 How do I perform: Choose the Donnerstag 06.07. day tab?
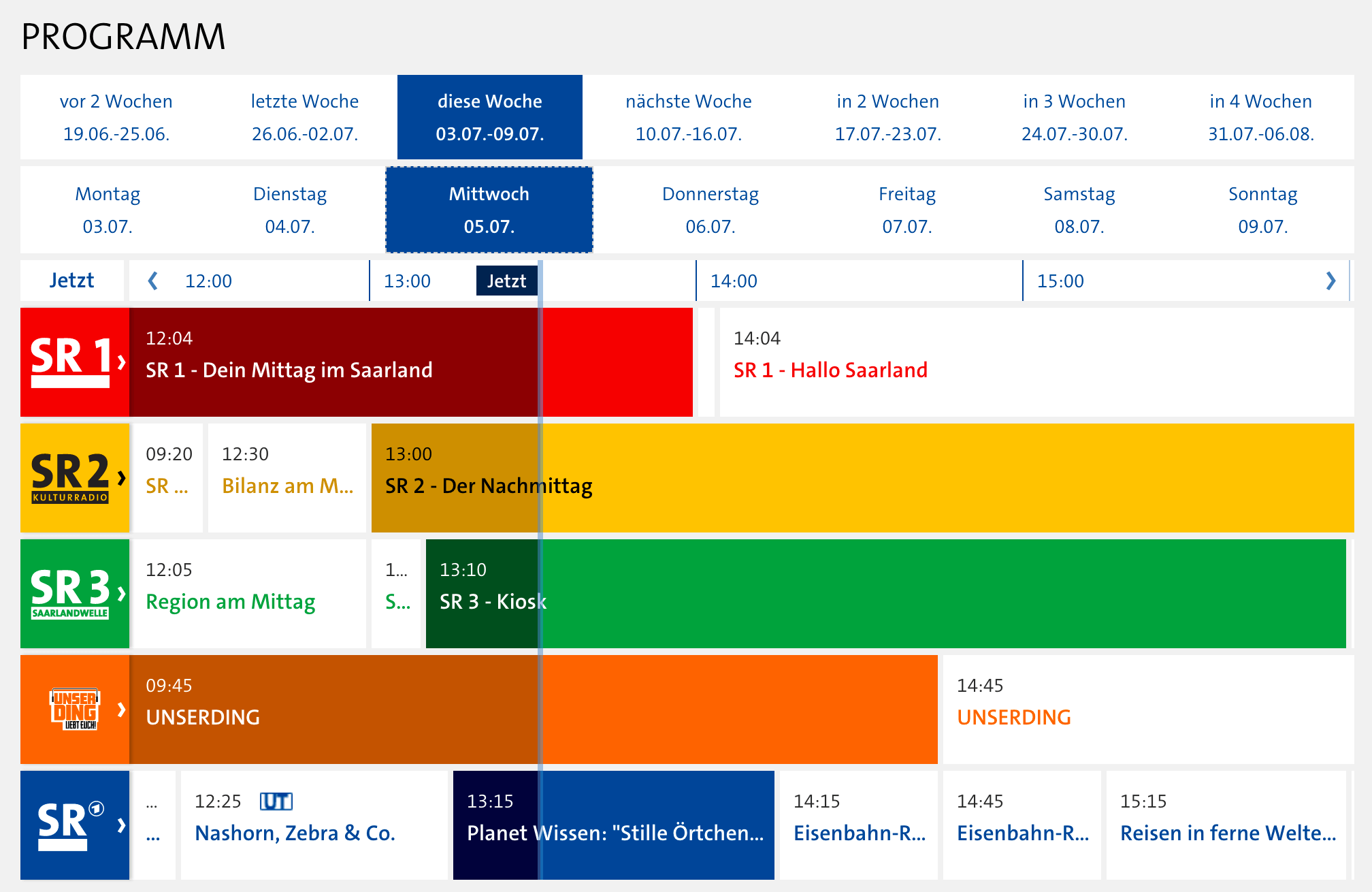[x=710, y=210]
